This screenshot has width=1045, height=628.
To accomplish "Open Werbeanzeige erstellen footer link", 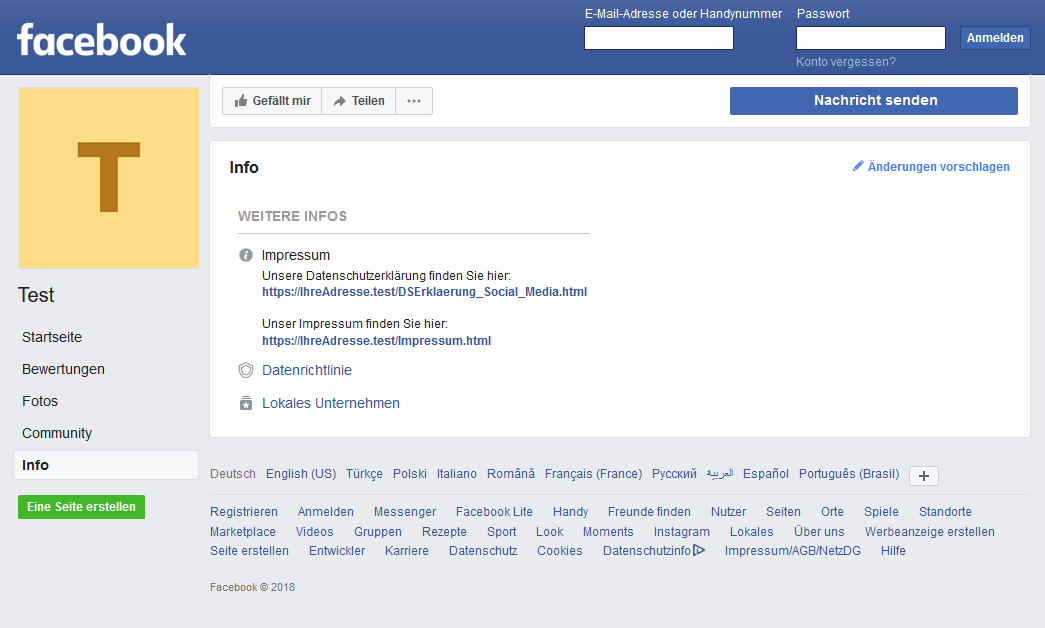I will point(930,532).
